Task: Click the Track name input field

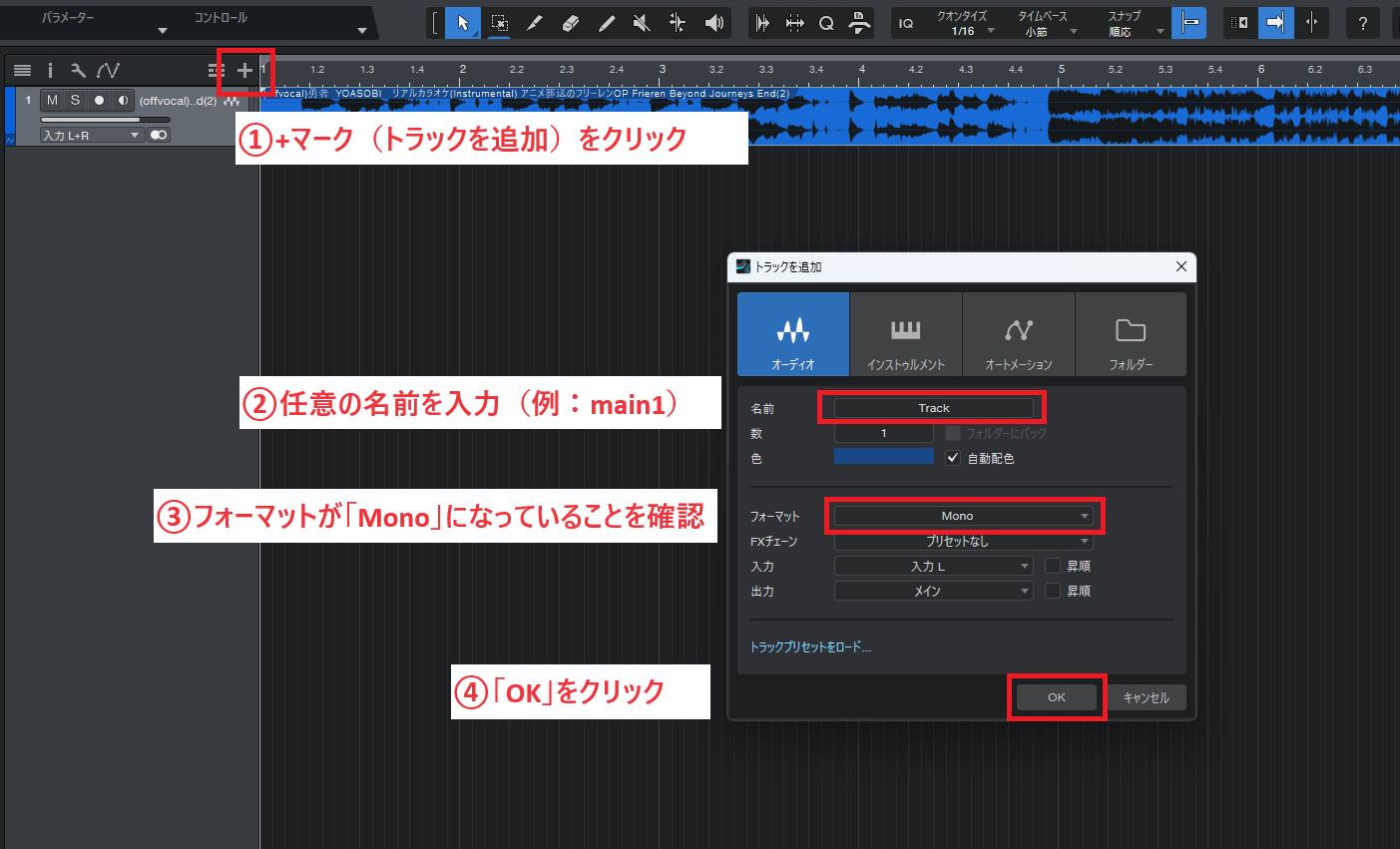Action: (x=933, y=407)
